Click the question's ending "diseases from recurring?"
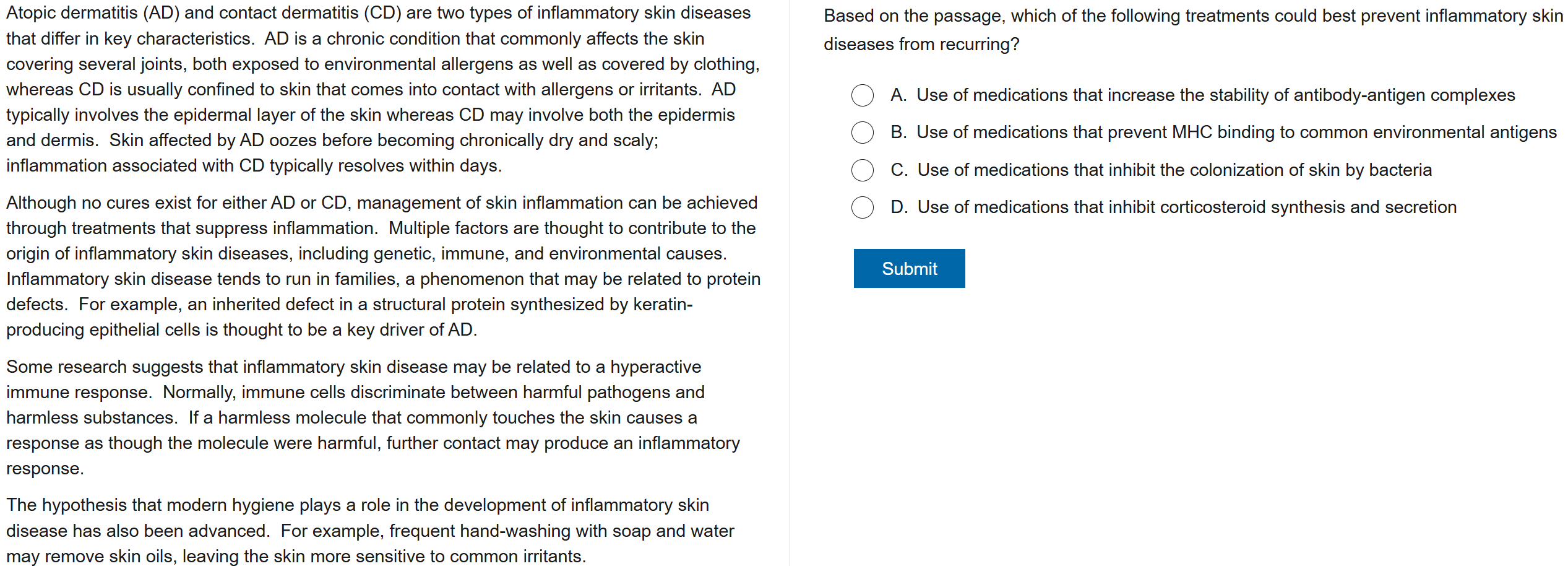The height and width of the screenshot is (566, 1568). tap(921, 45)
